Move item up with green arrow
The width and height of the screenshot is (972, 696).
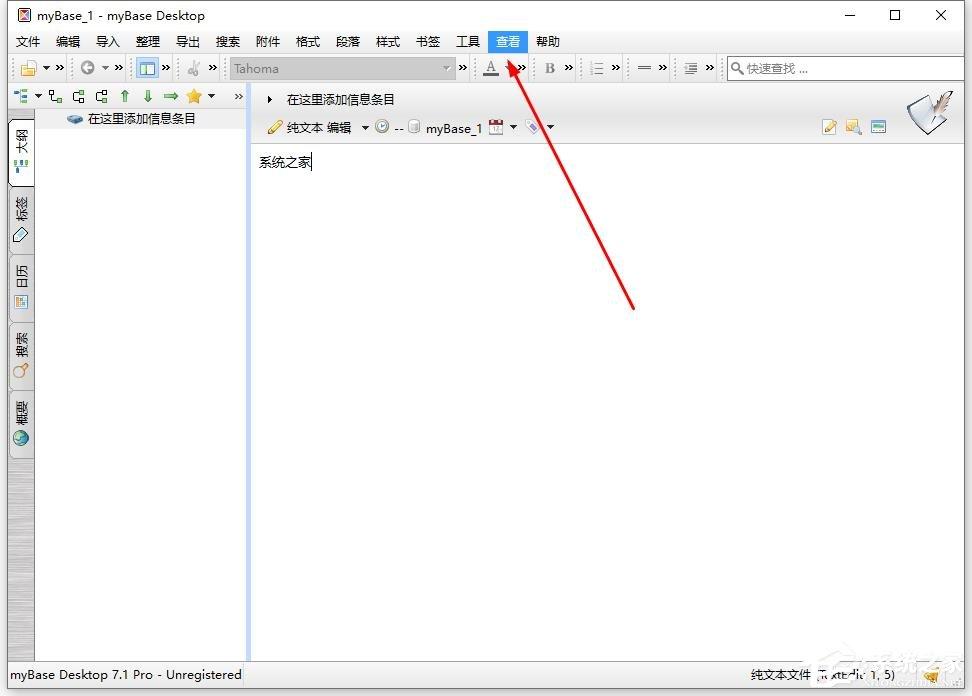pyautogui.click(x=125, y=96)
